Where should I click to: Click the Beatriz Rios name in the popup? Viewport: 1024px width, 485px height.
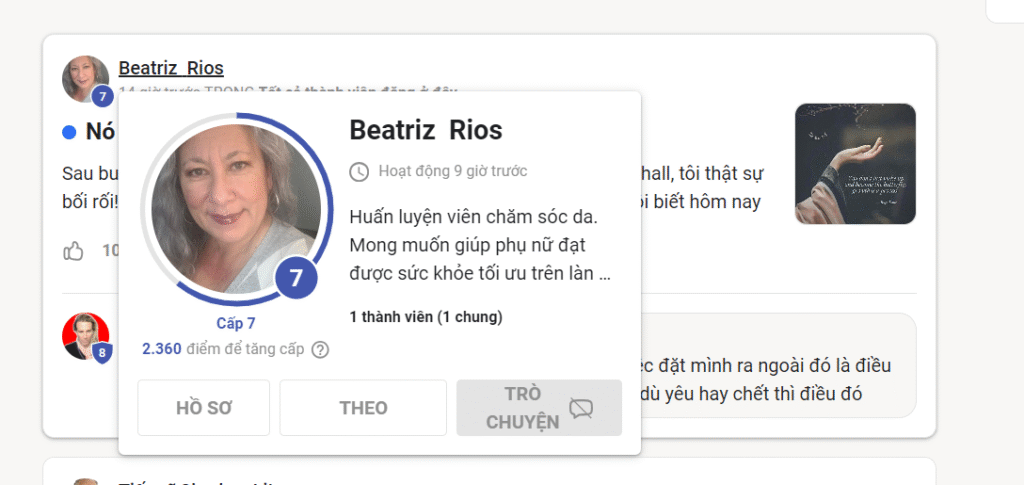tap(426, 130)
